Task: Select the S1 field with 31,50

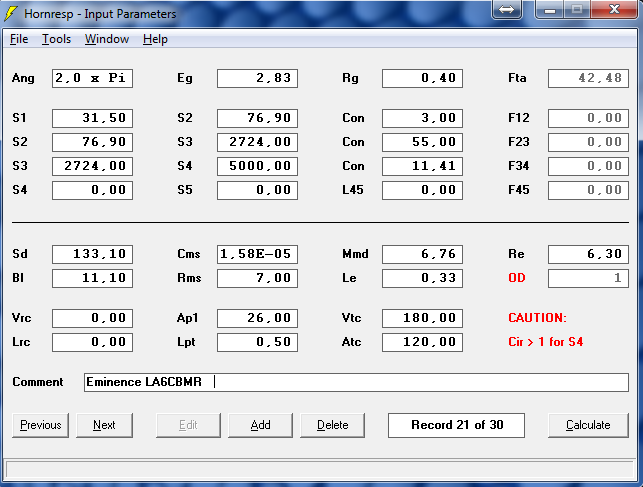Action: pyautogui.click(x=92, y=118)
